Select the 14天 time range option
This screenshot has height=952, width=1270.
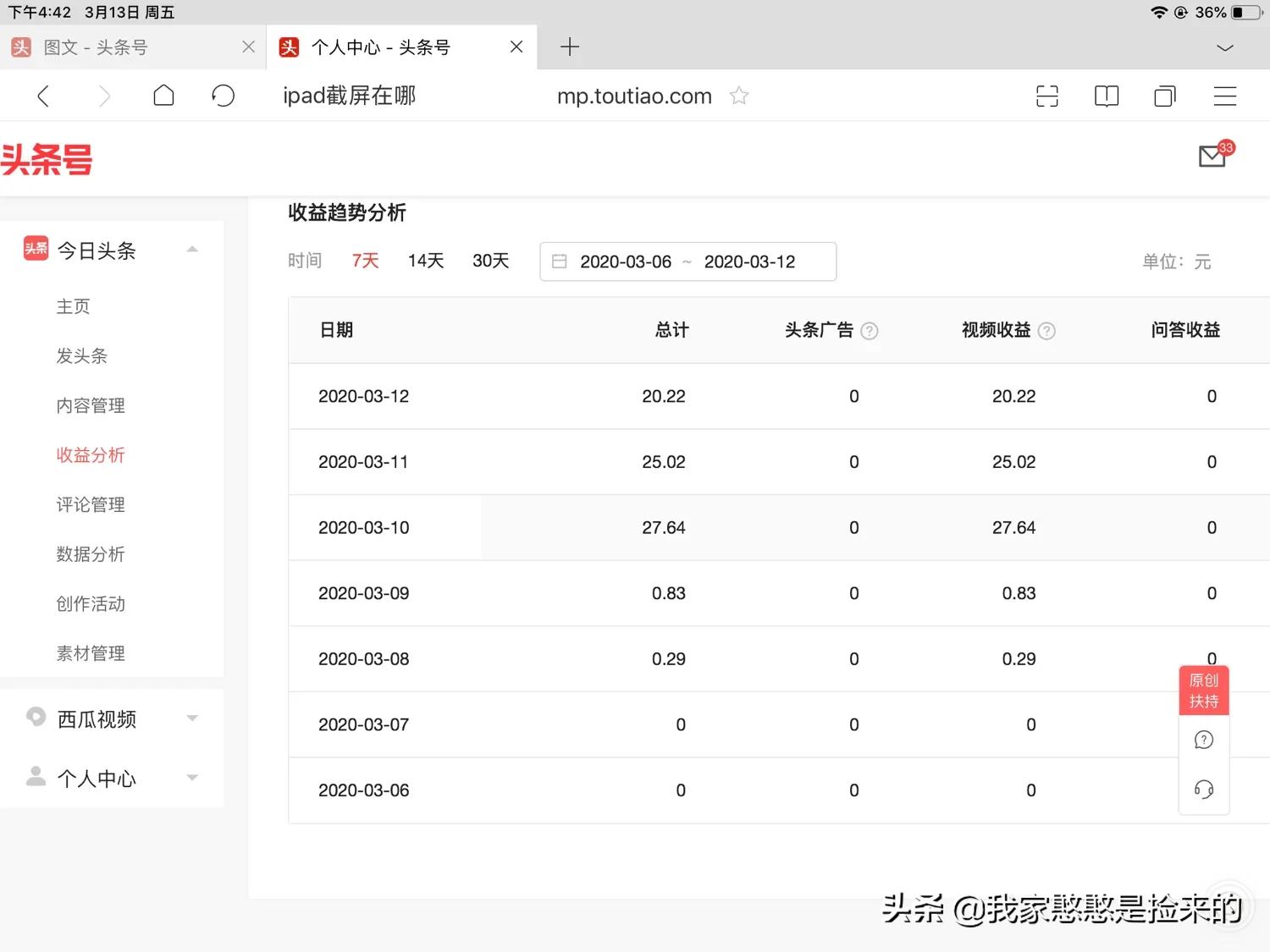[x=425, y=261]
